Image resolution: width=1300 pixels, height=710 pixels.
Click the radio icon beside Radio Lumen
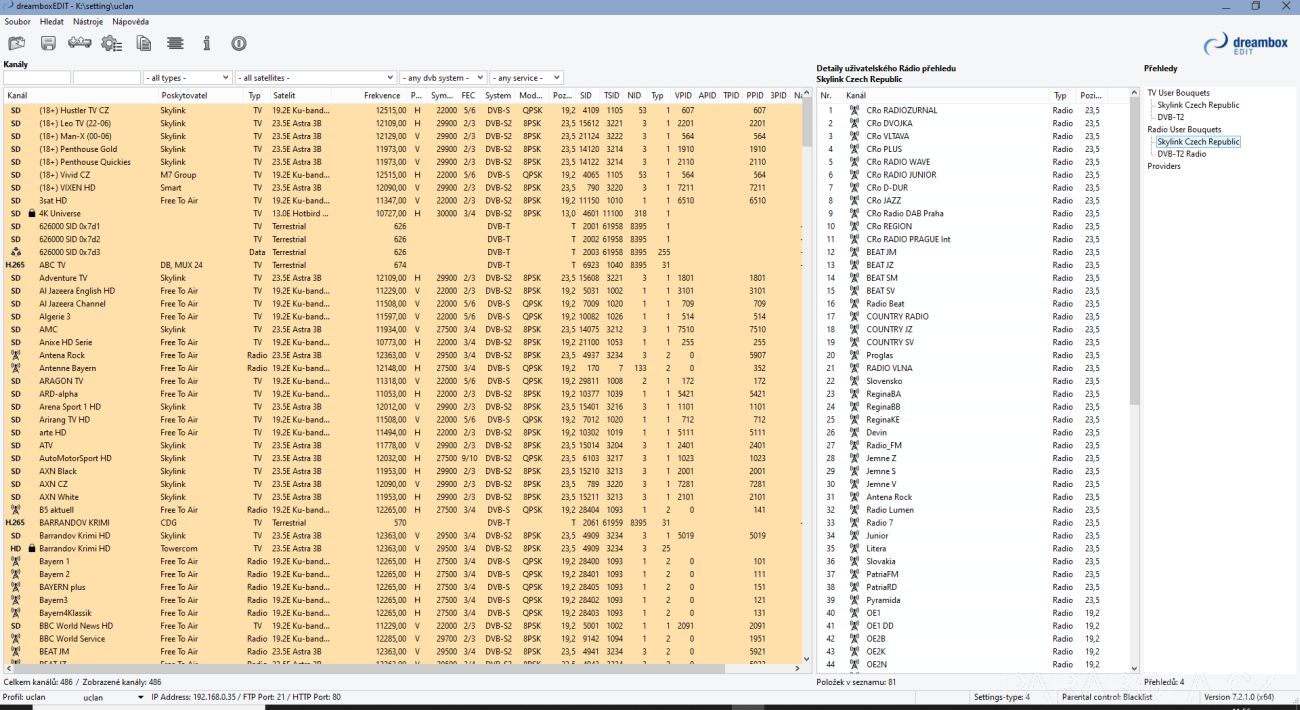click(x=854, y=510)
